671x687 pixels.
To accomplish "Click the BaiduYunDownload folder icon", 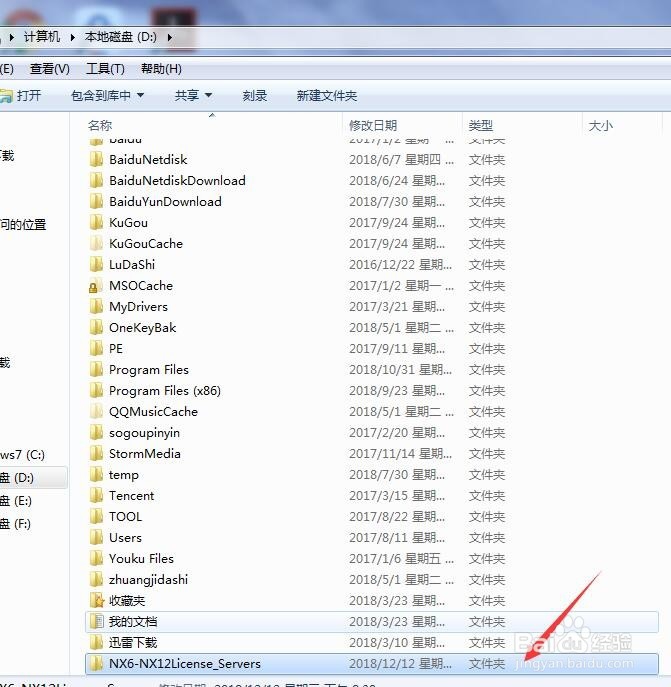I will 96,202.
